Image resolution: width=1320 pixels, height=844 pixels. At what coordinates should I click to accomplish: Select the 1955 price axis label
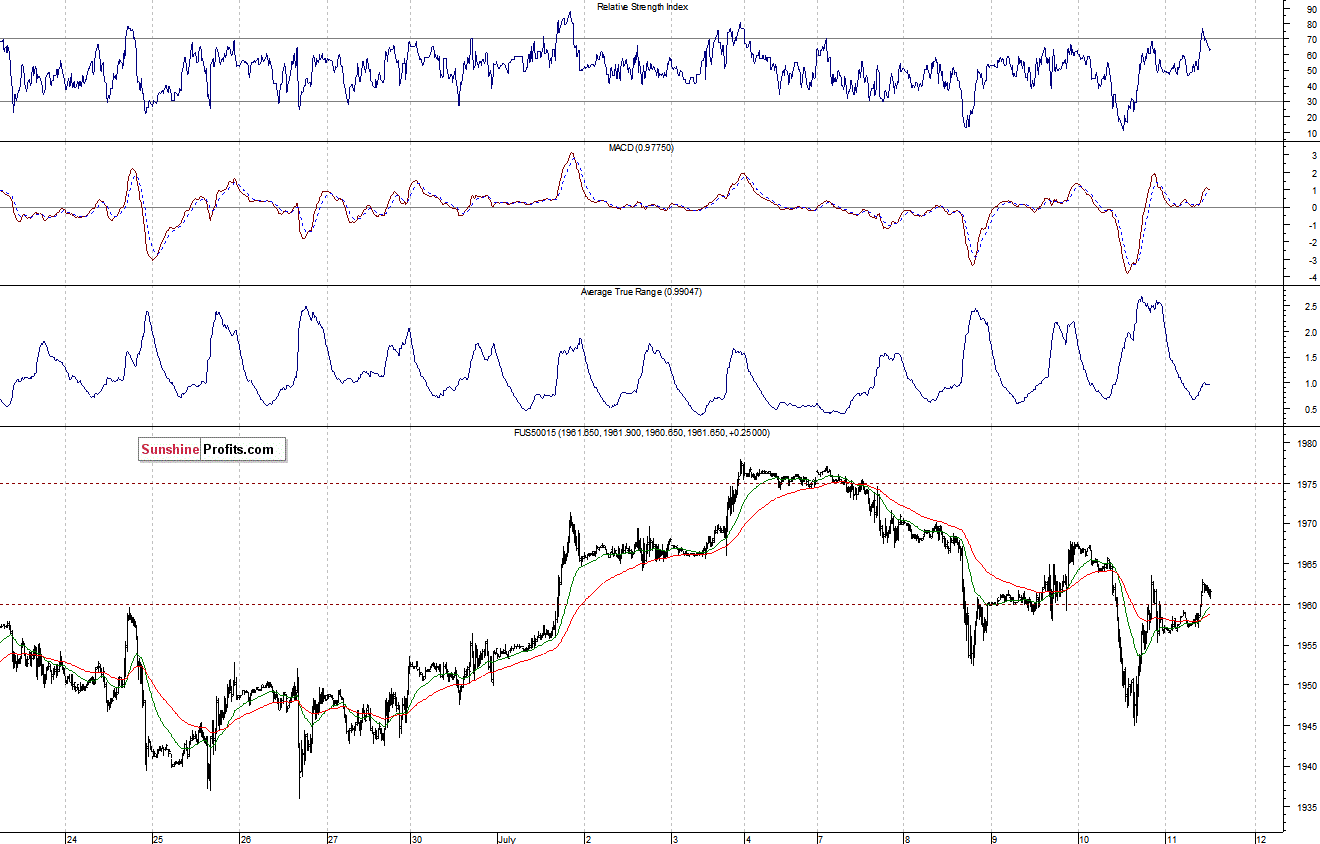[1308, 646]
